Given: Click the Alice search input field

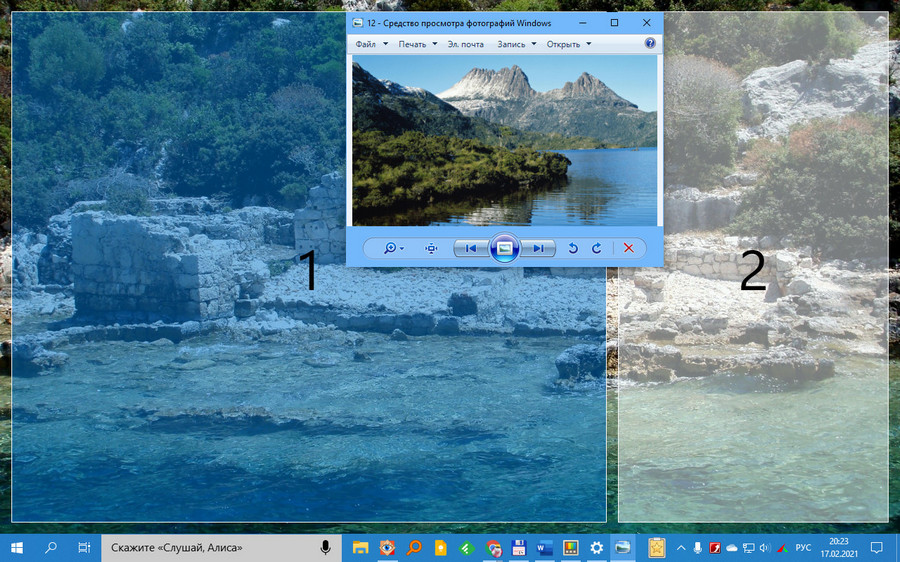Looking at the screenshot, I should 210,548.
